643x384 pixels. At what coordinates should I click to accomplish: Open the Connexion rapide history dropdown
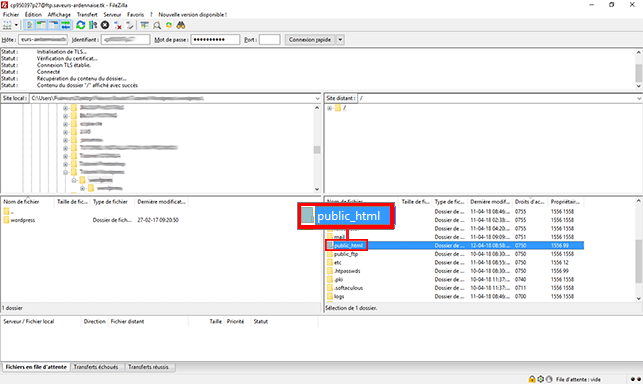340,40
